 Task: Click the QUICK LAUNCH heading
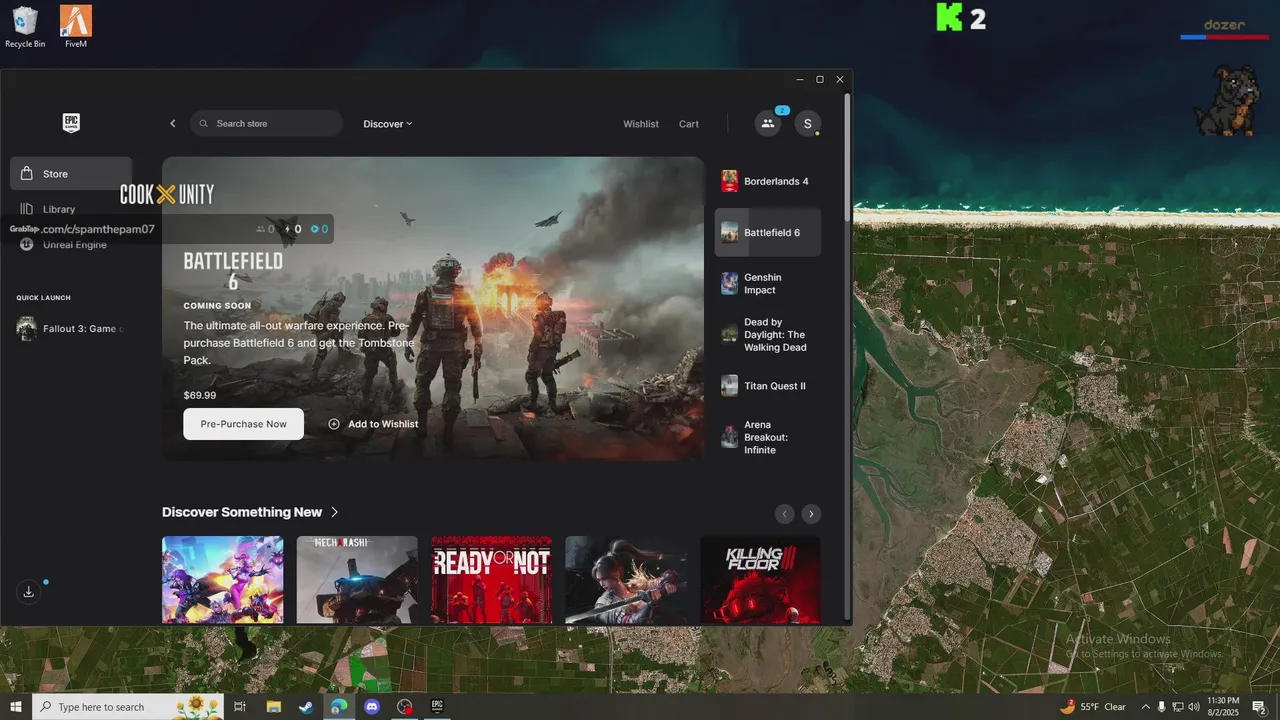pyautogui.click(x=43, y=298)
